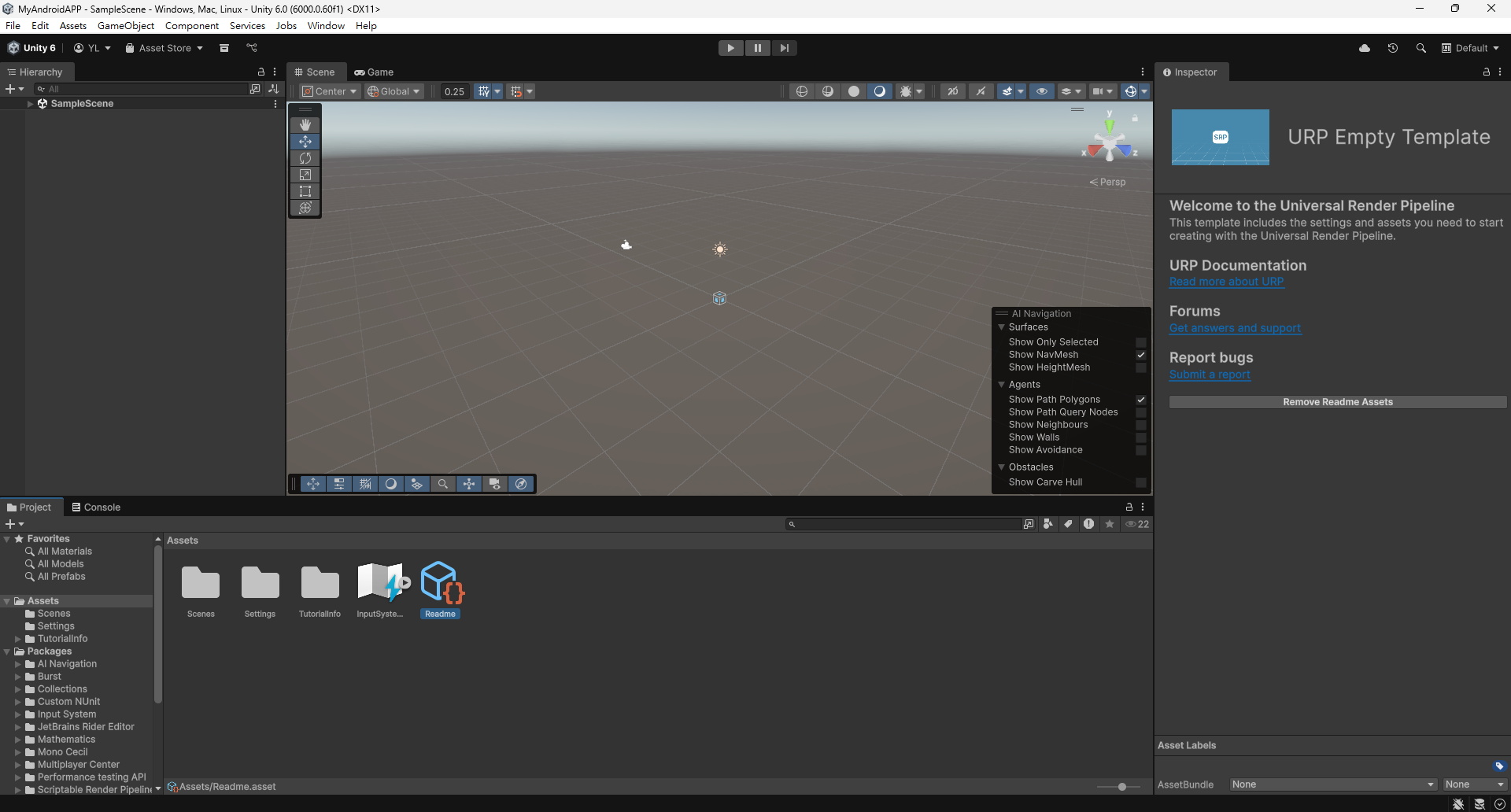1511x812 pixels.
Task: Select the Move tool
Action: 305,141
